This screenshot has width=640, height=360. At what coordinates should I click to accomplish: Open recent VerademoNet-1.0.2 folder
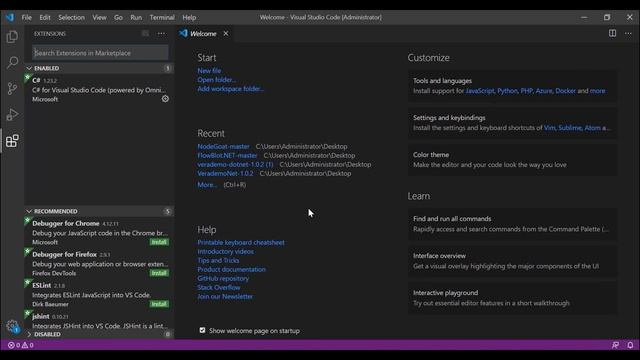(225, 173)
